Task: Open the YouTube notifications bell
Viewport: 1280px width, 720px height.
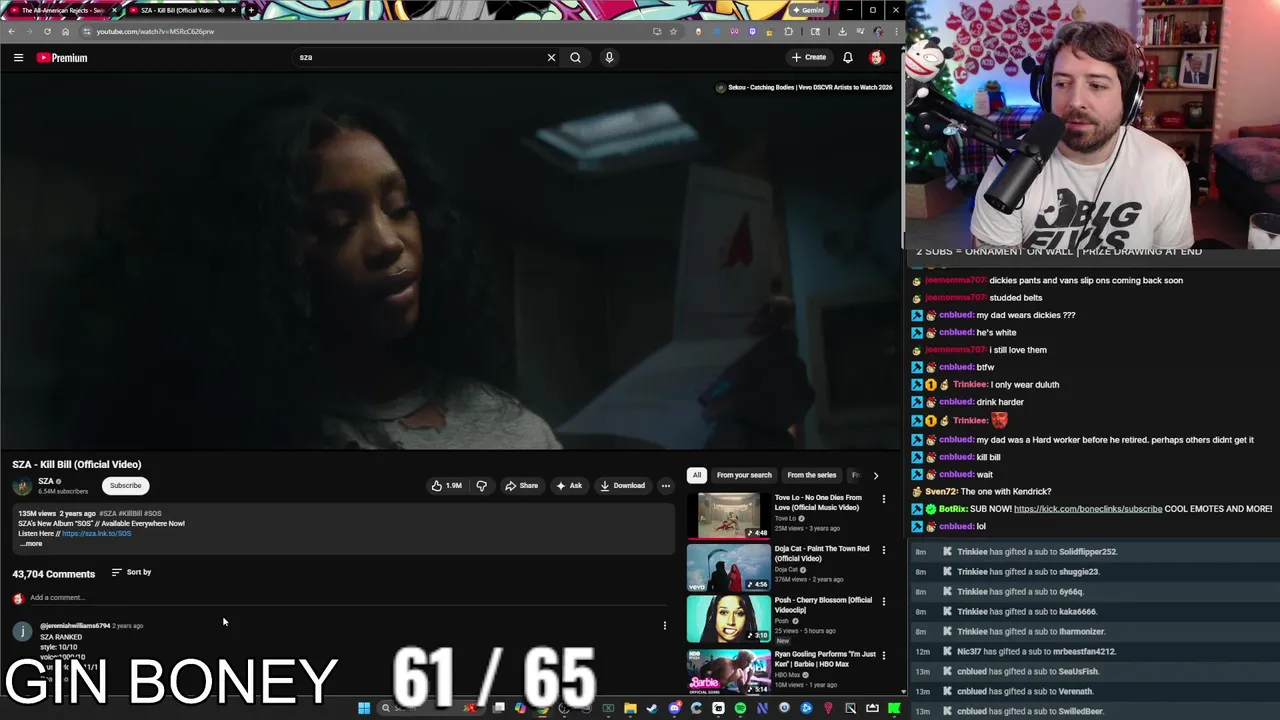Action: pyautogui.click(x=847, y=57)
